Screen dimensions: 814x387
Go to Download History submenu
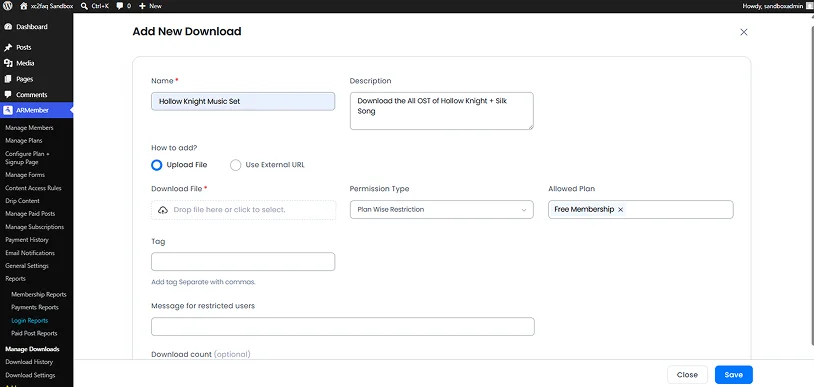pyautogui.click(x=29, y=362)
